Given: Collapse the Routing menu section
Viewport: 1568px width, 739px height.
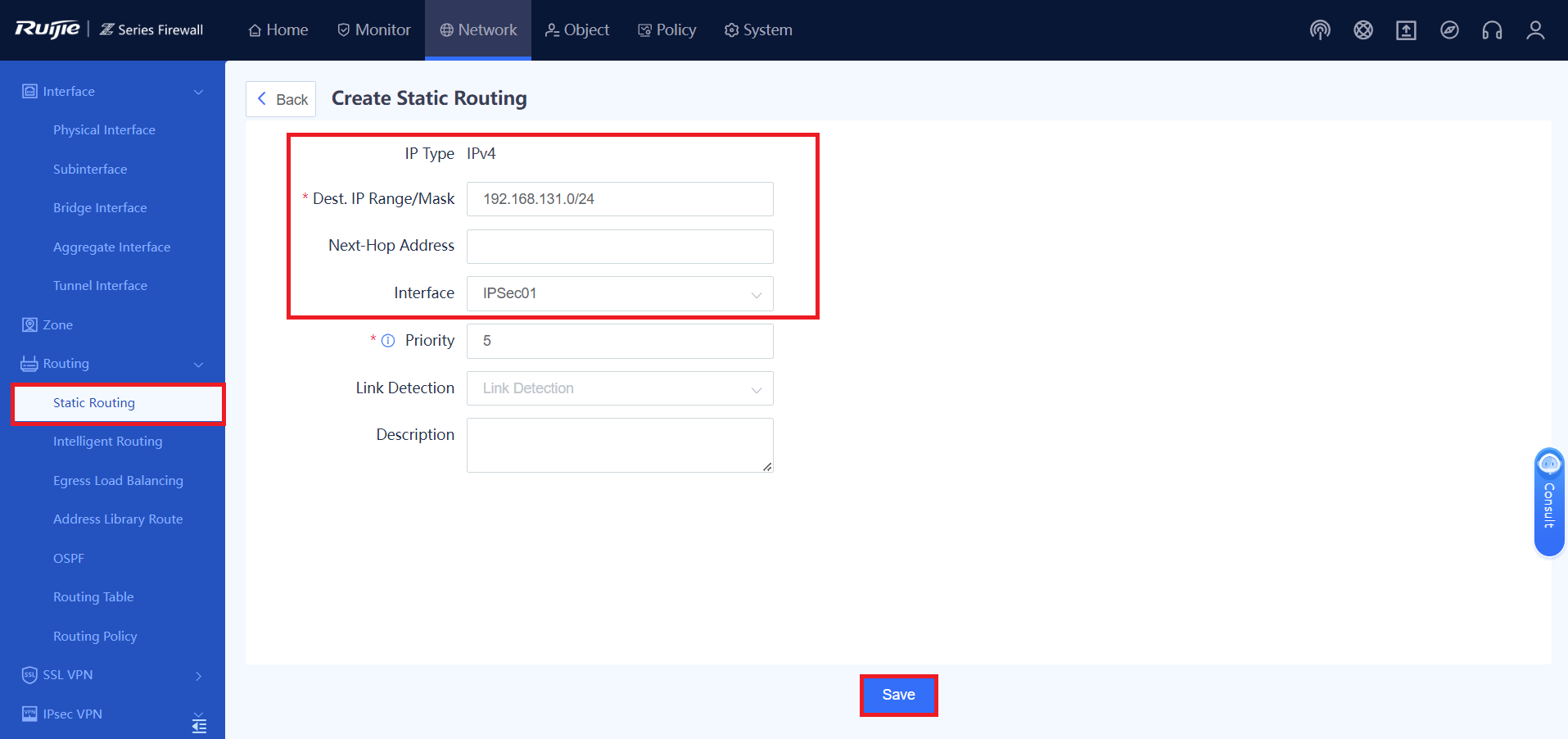Looking at the screenshot, I should coord(198,364).
